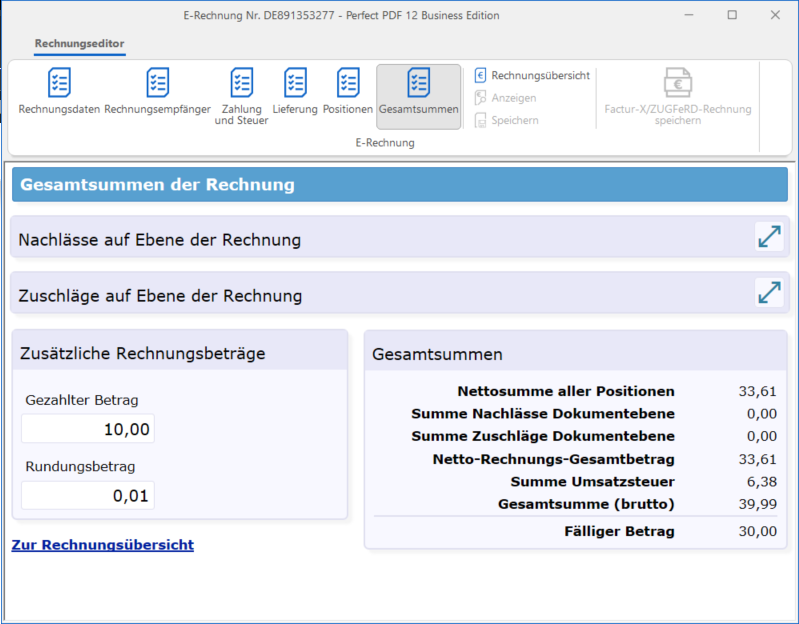Follow the Zur Rechnungsübersicht link
799x624 pixels.
click(x=102, y=545)
